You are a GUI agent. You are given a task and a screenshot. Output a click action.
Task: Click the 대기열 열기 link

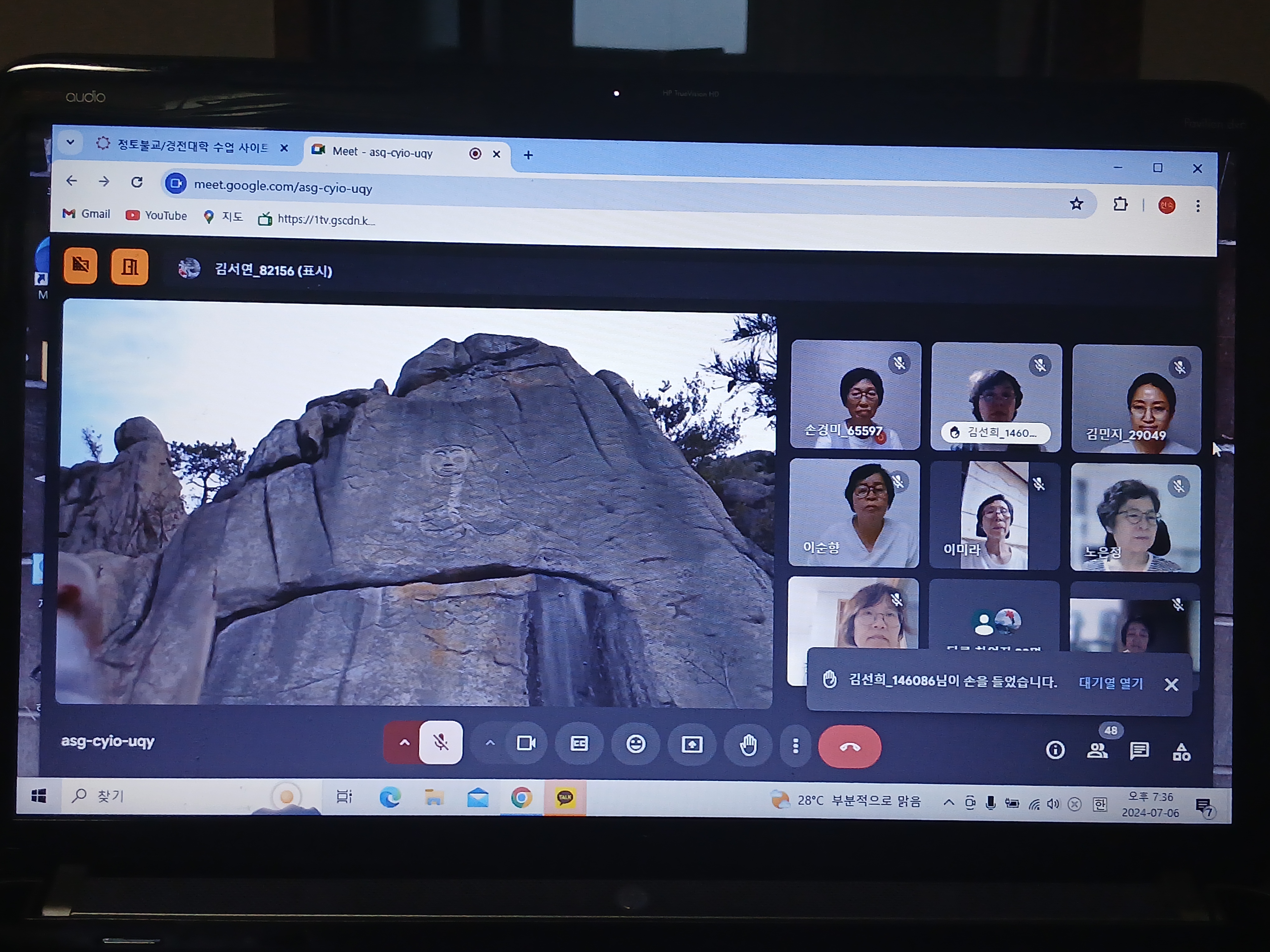(1110, 683)
